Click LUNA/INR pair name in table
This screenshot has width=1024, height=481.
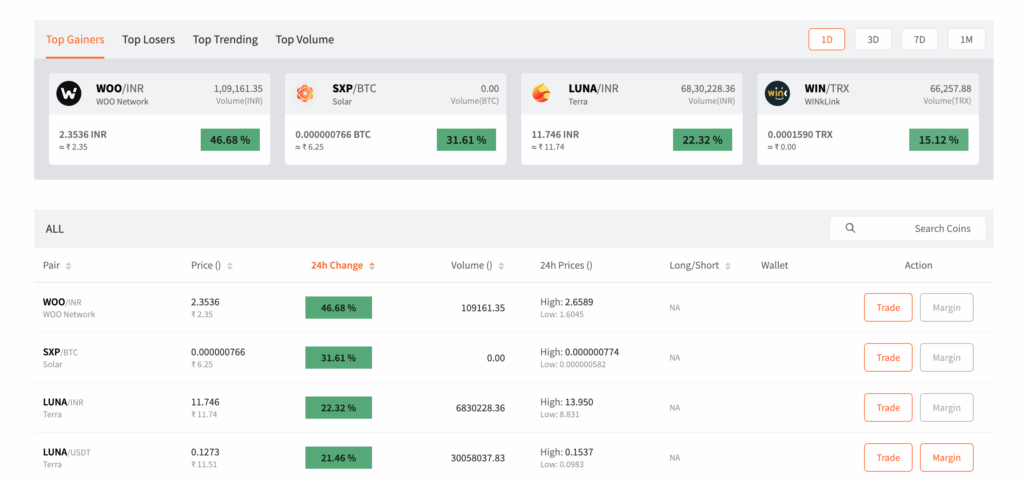[x=63, y=402]
